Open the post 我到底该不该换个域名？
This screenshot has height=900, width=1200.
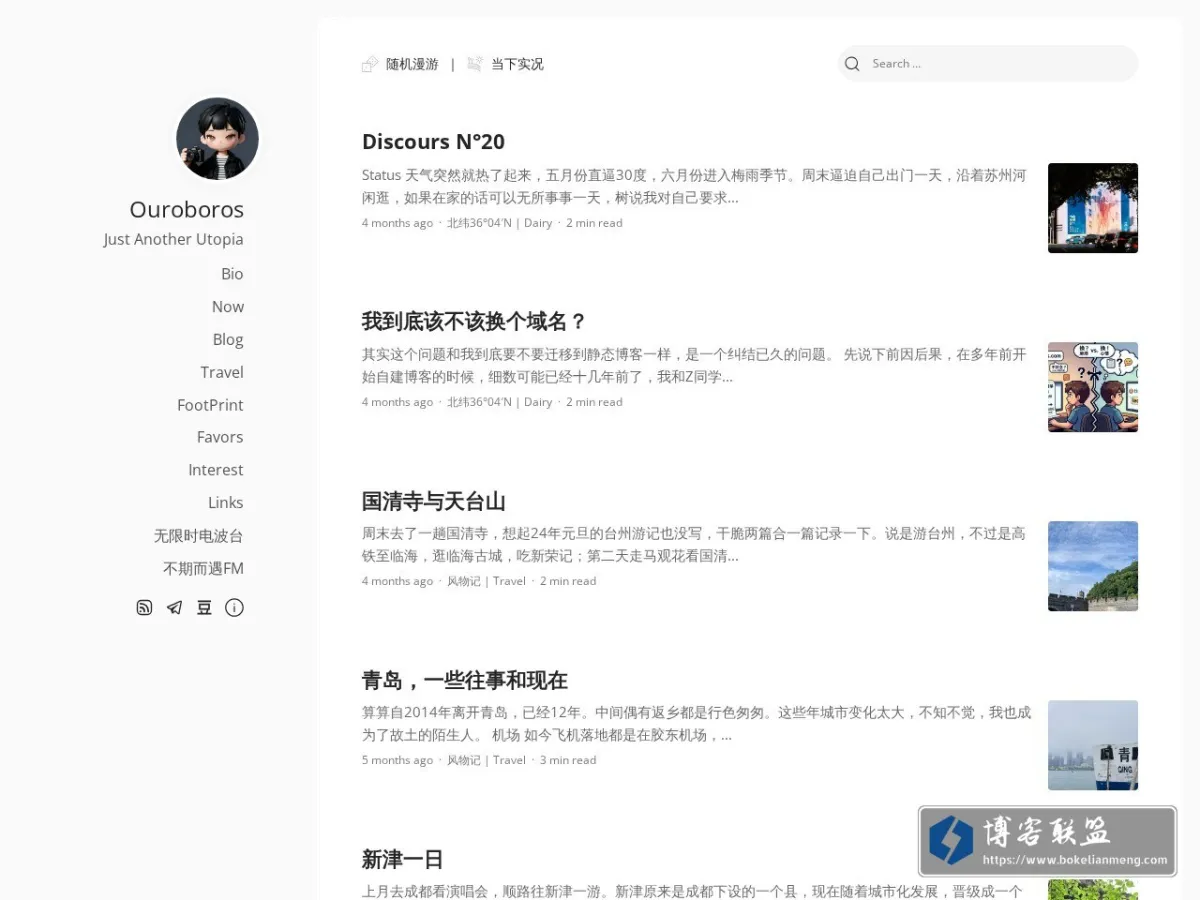(x=474, y=322)
